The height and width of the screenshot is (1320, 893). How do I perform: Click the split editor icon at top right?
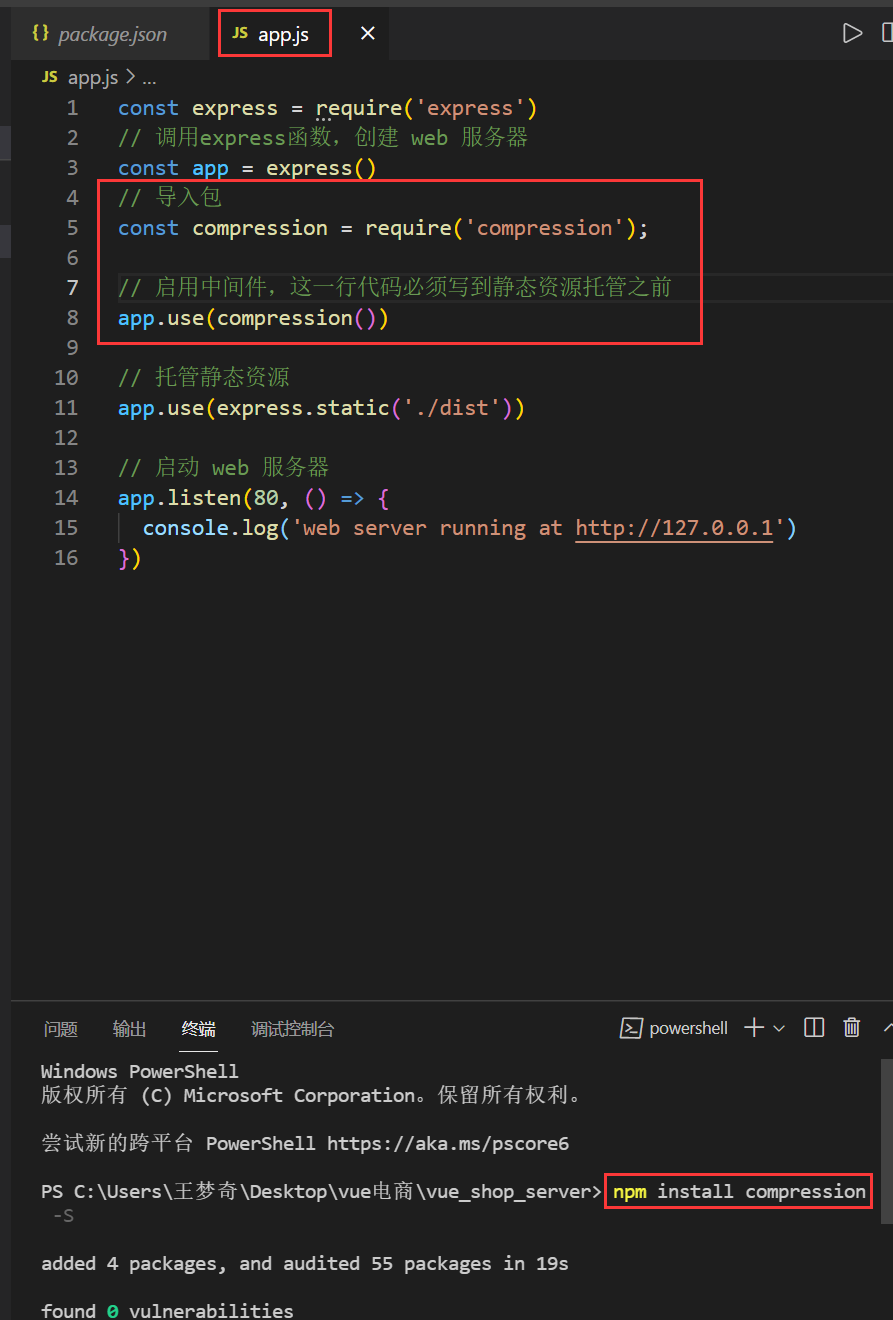coord(887,33)
